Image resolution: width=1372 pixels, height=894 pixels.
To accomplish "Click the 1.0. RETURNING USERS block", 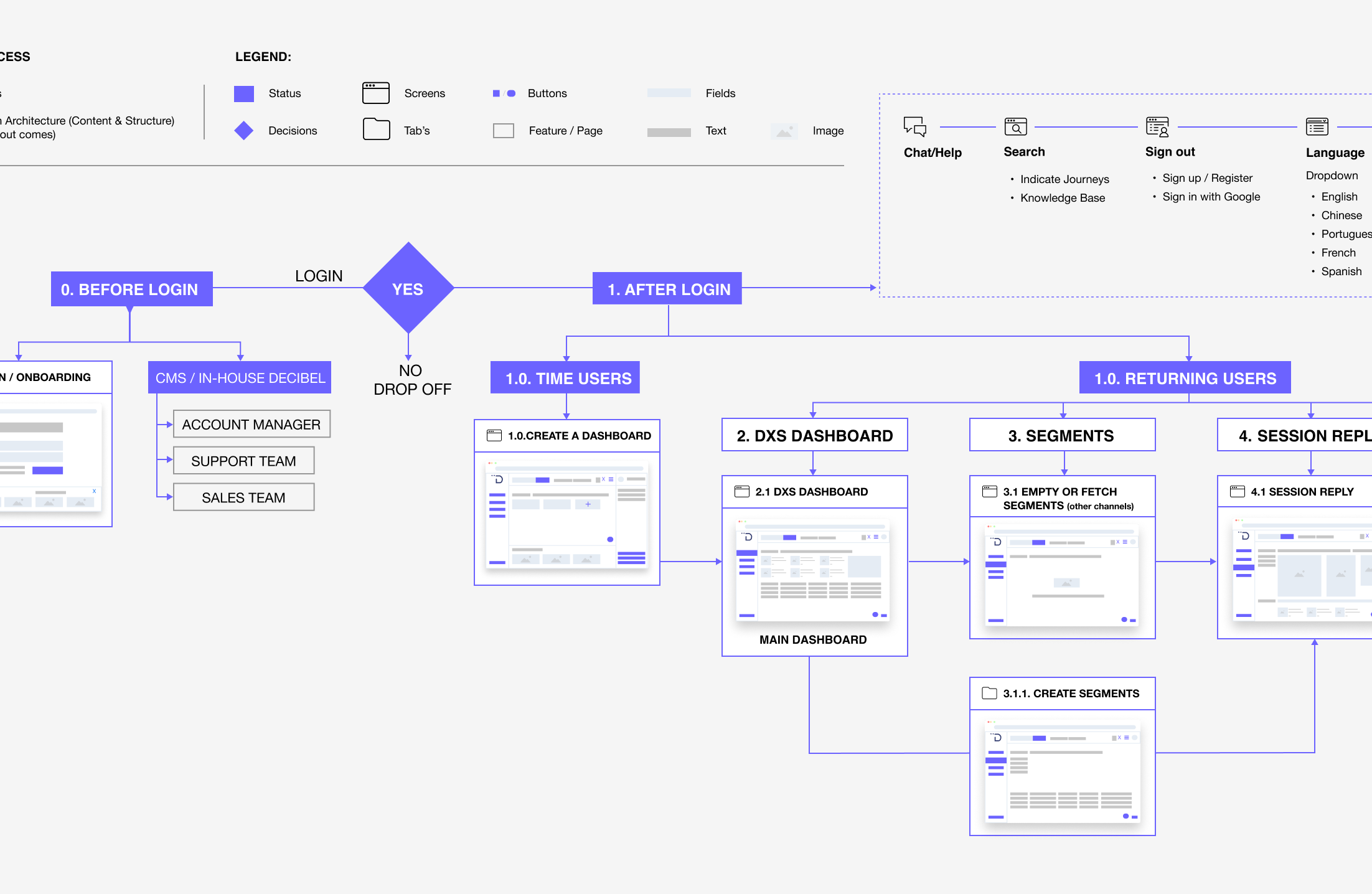I will pos(1185,378).
